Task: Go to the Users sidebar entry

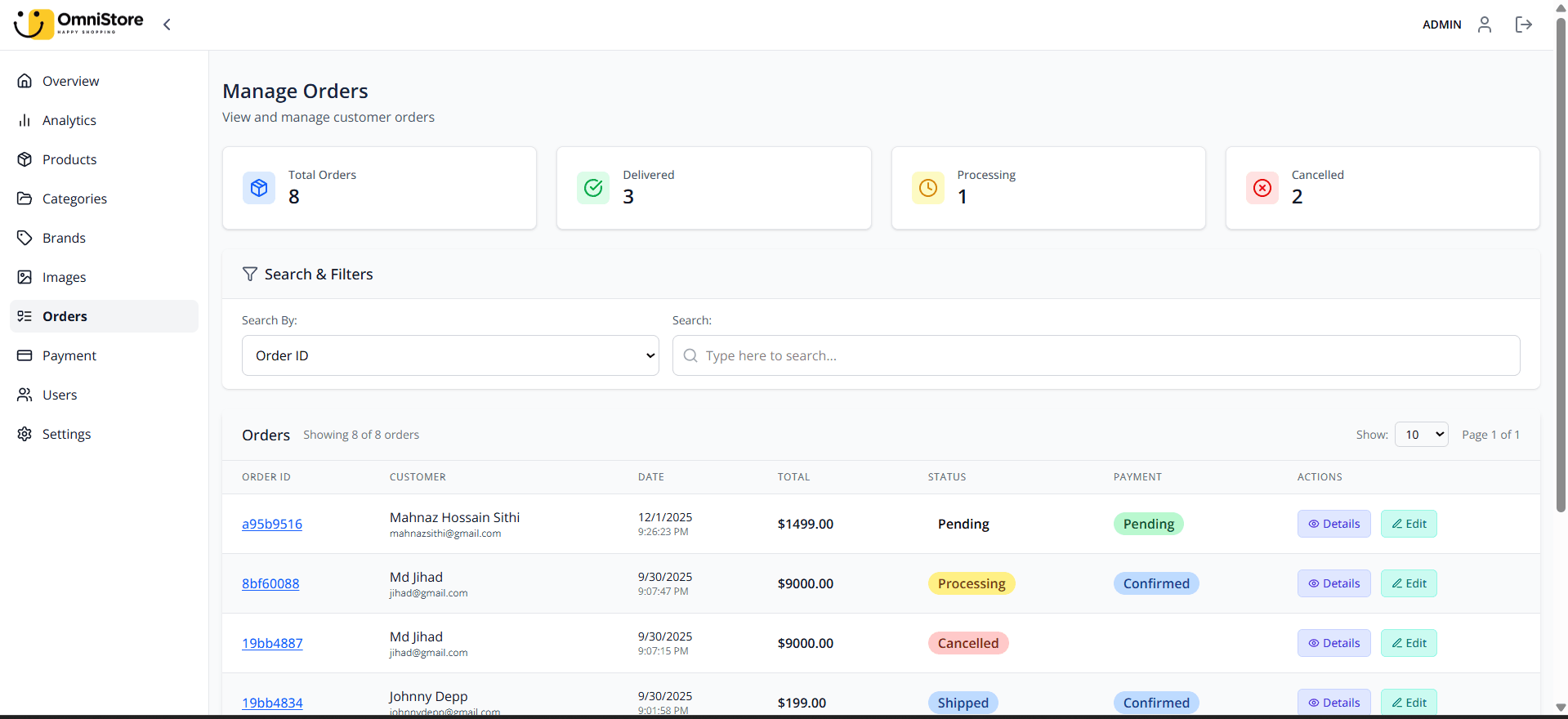Action: coord(104,395)
